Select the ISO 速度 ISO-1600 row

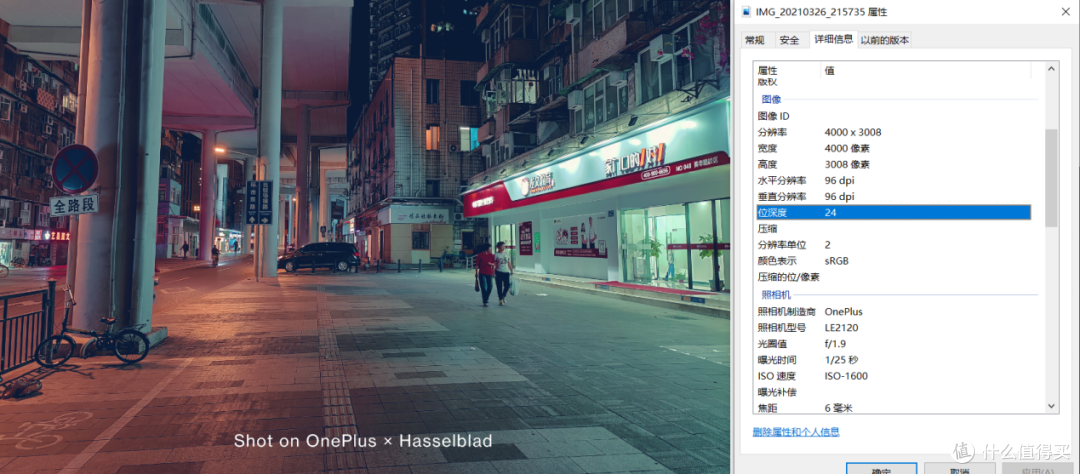tap(893, 376)
